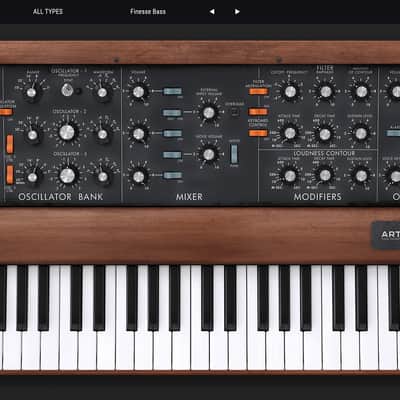Toggle vertical orange switch beside Oscillator 2 range
Viewport: 400px width, 400px height.
tap(10, 144)
